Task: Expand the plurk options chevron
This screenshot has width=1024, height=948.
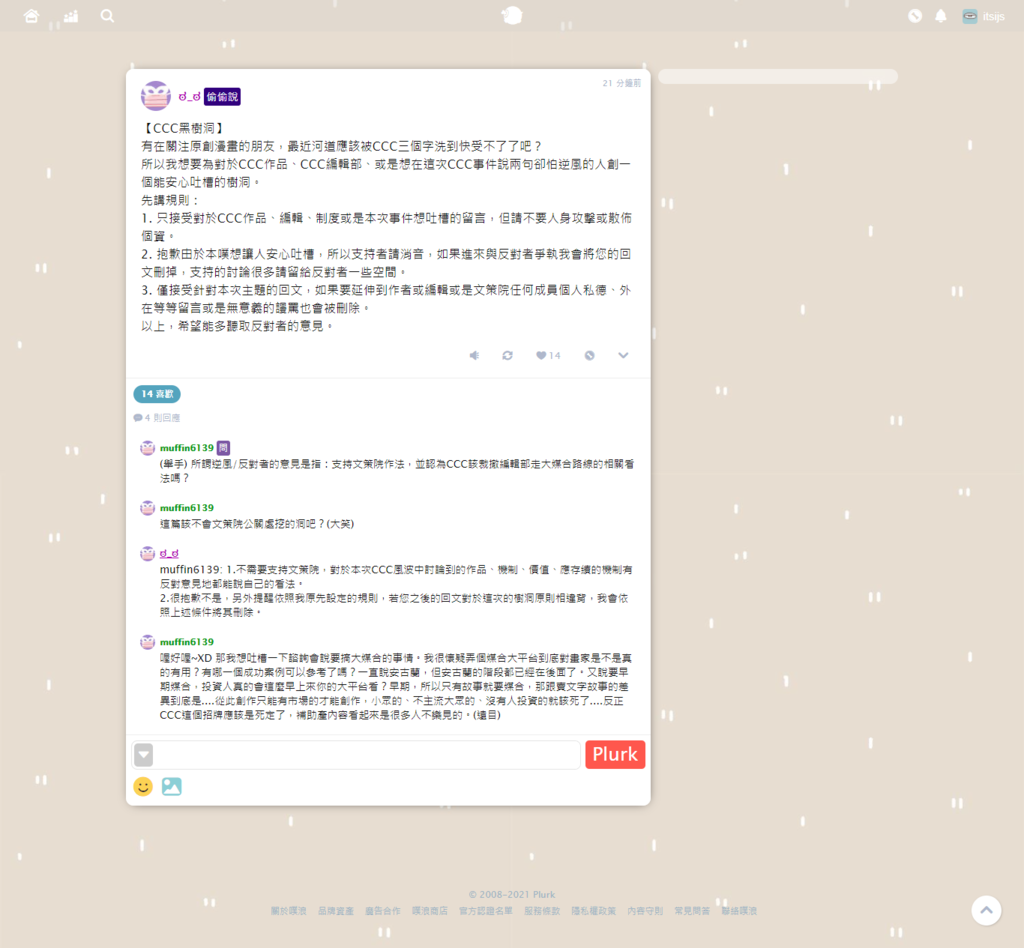Action: point(623,355)
